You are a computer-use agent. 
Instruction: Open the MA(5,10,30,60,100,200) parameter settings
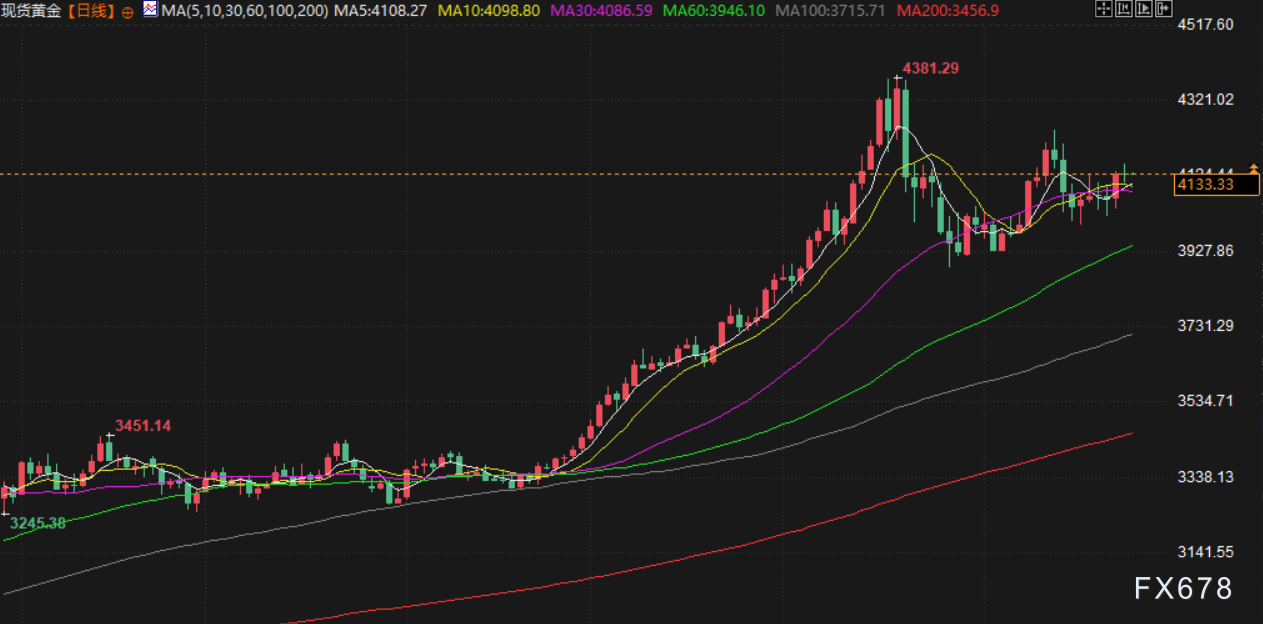pos(244,11)
